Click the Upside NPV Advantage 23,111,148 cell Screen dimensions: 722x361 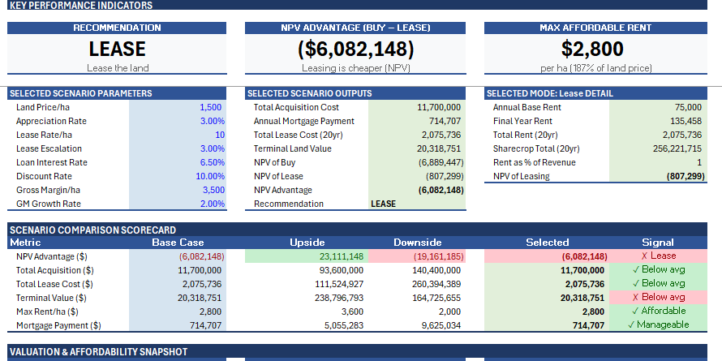pyautogui.click(x=307, y=256)
